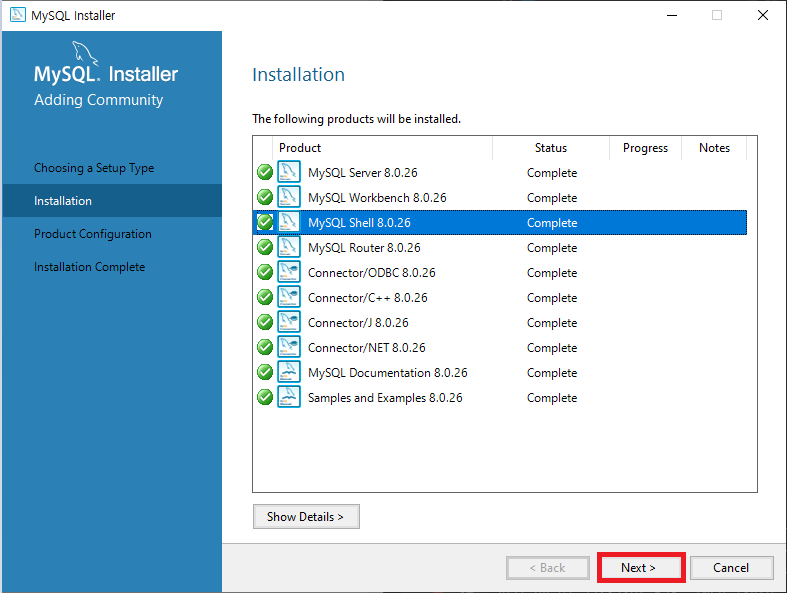Screen dimensions: 788x593
Task: Click green checkmark beside Samples and Examples 8.0.26
Action: (265, 397)
